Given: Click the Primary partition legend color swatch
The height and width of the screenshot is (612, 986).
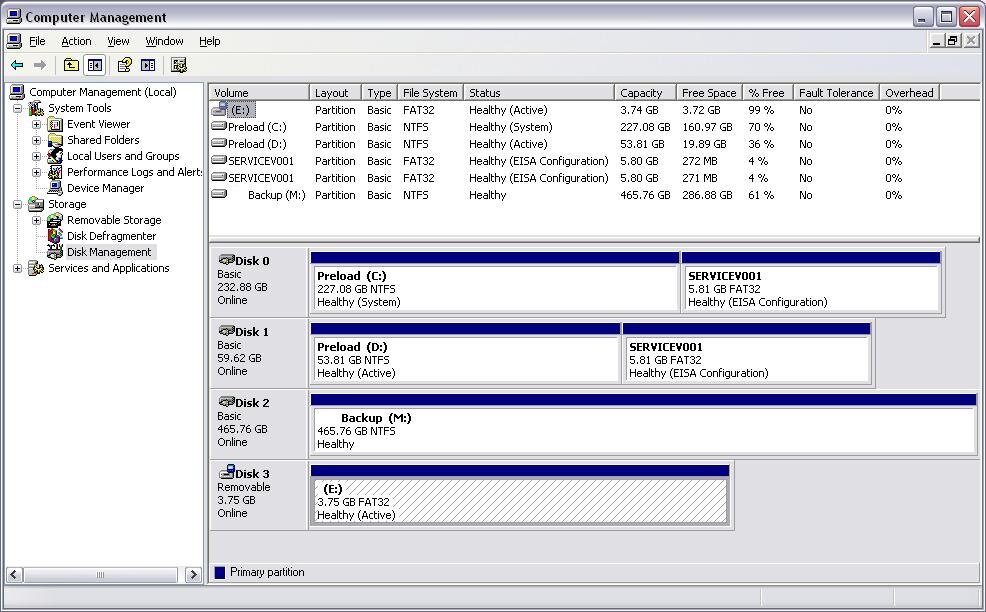Looking at the screenshot, I should point(220,573).
